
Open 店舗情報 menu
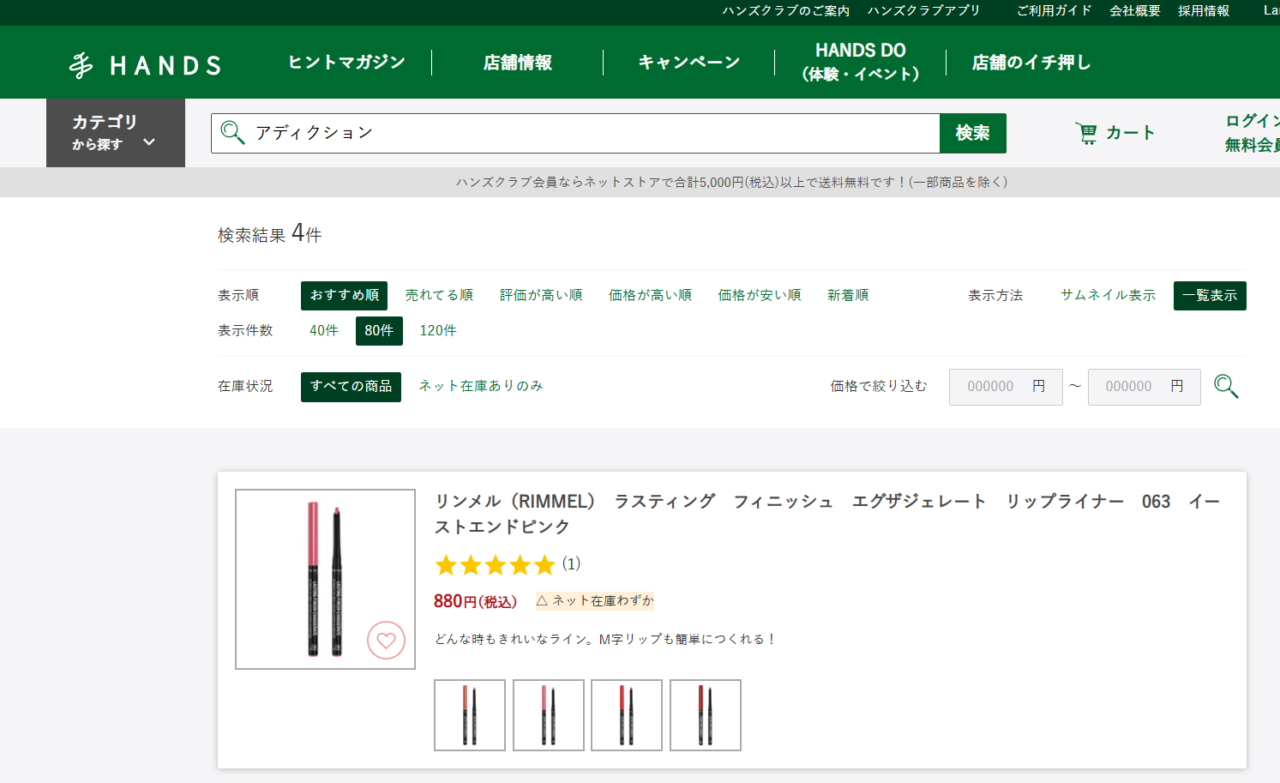click(517, 62)
